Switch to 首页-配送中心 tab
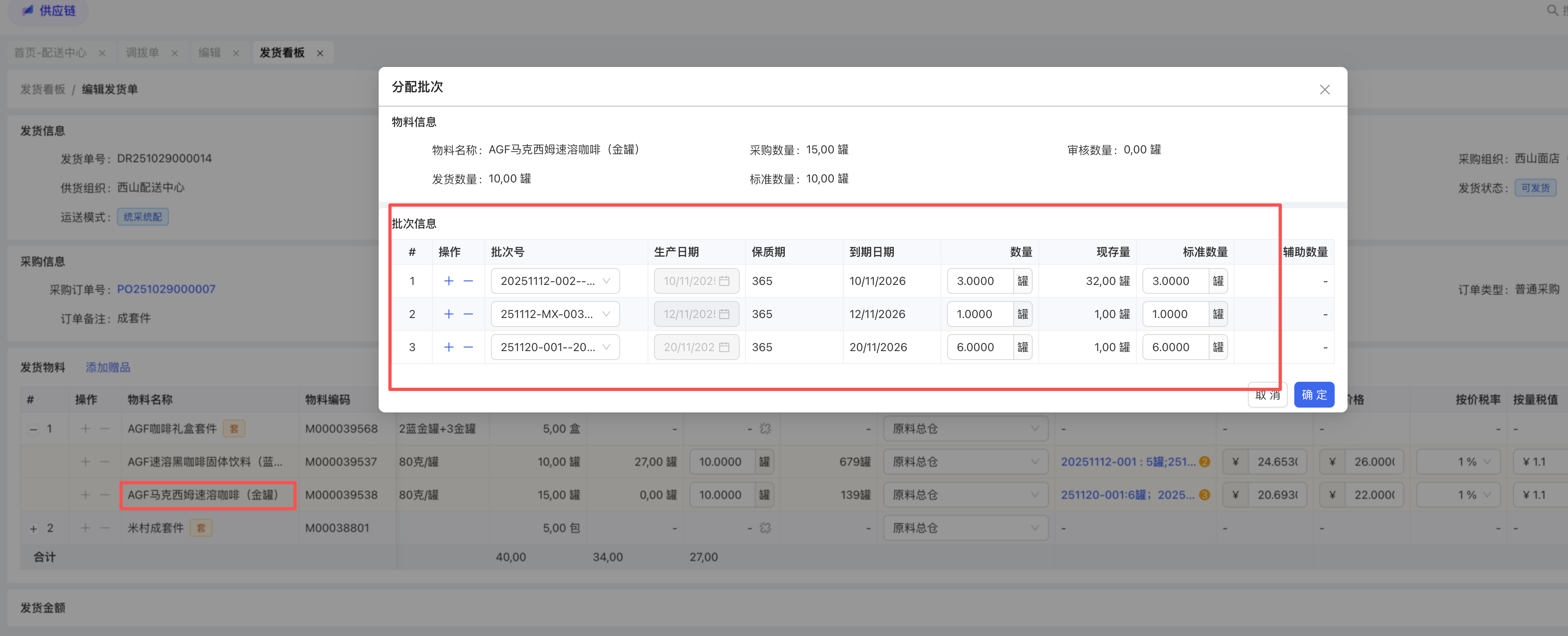1568x636 pixels. point(50,52)
